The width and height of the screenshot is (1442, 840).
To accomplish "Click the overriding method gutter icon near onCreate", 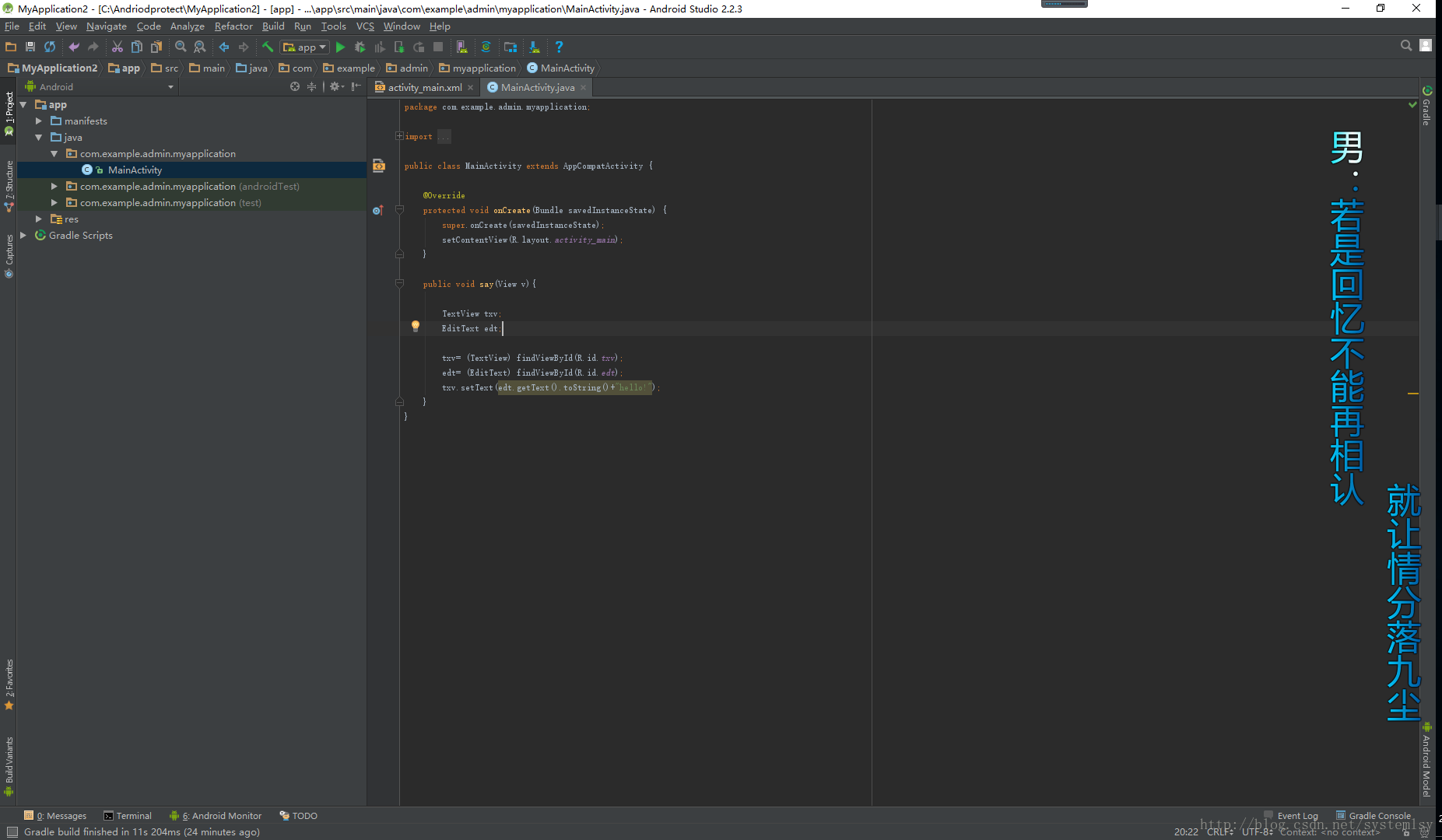I will click(377, 210).
